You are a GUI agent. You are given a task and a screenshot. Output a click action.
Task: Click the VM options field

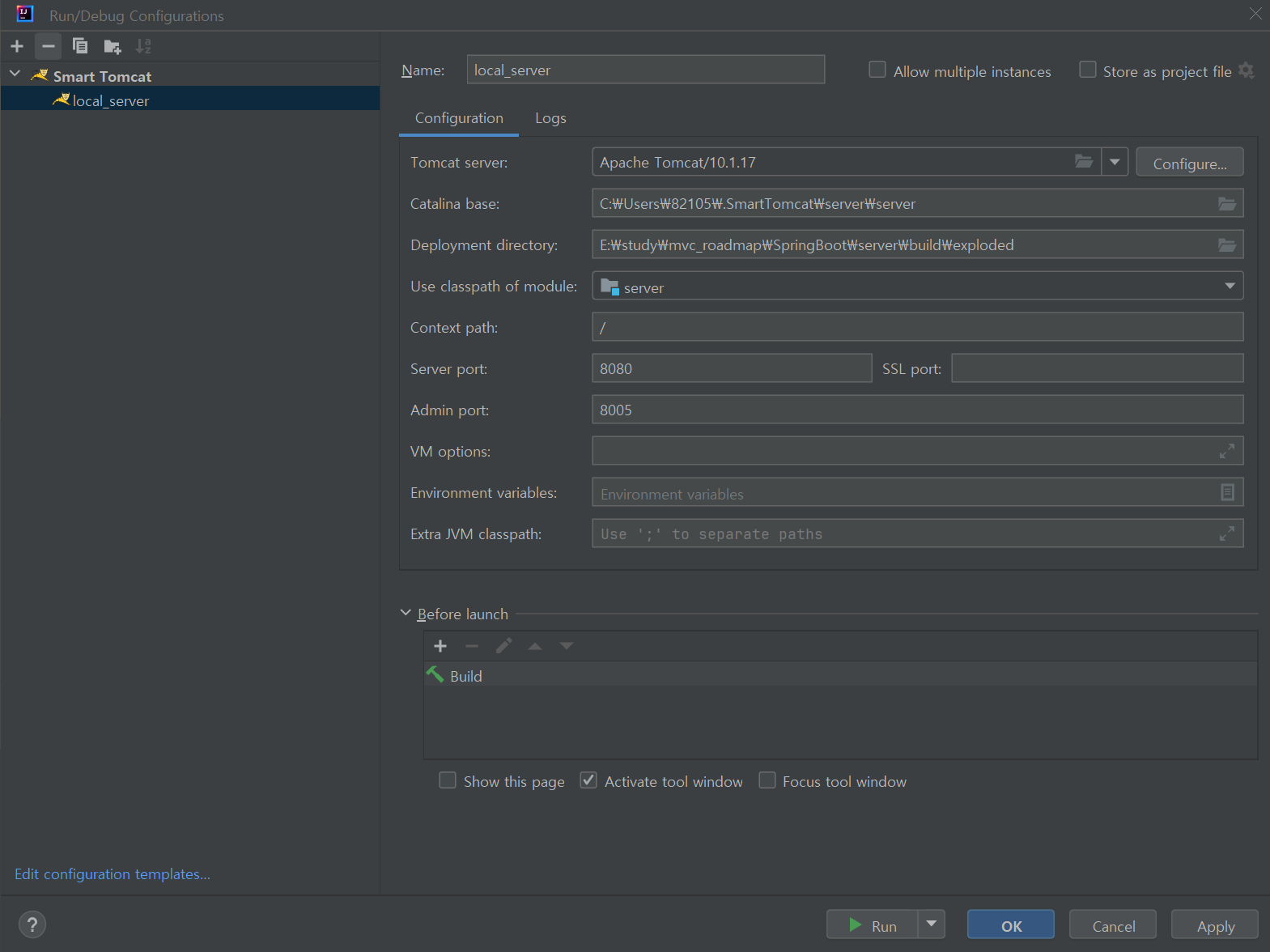tap(918, 451)
